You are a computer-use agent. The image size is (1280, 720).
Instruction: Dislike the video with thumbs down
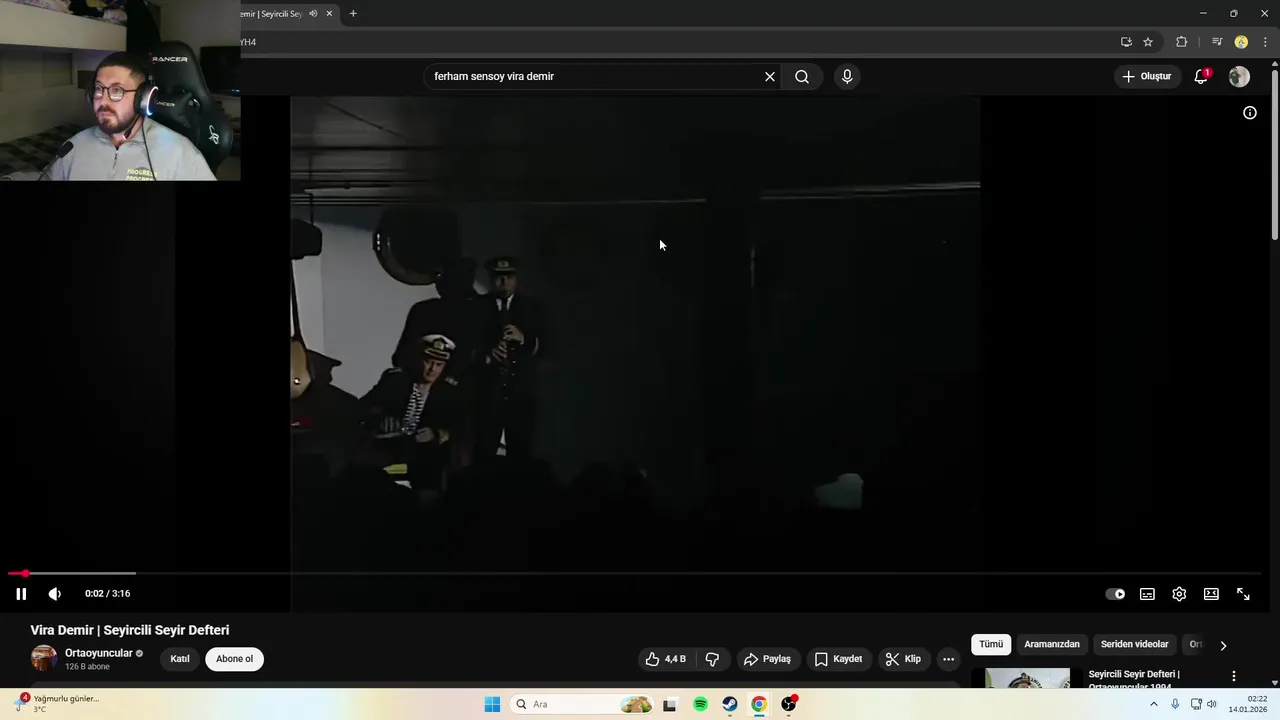[712, 659]
